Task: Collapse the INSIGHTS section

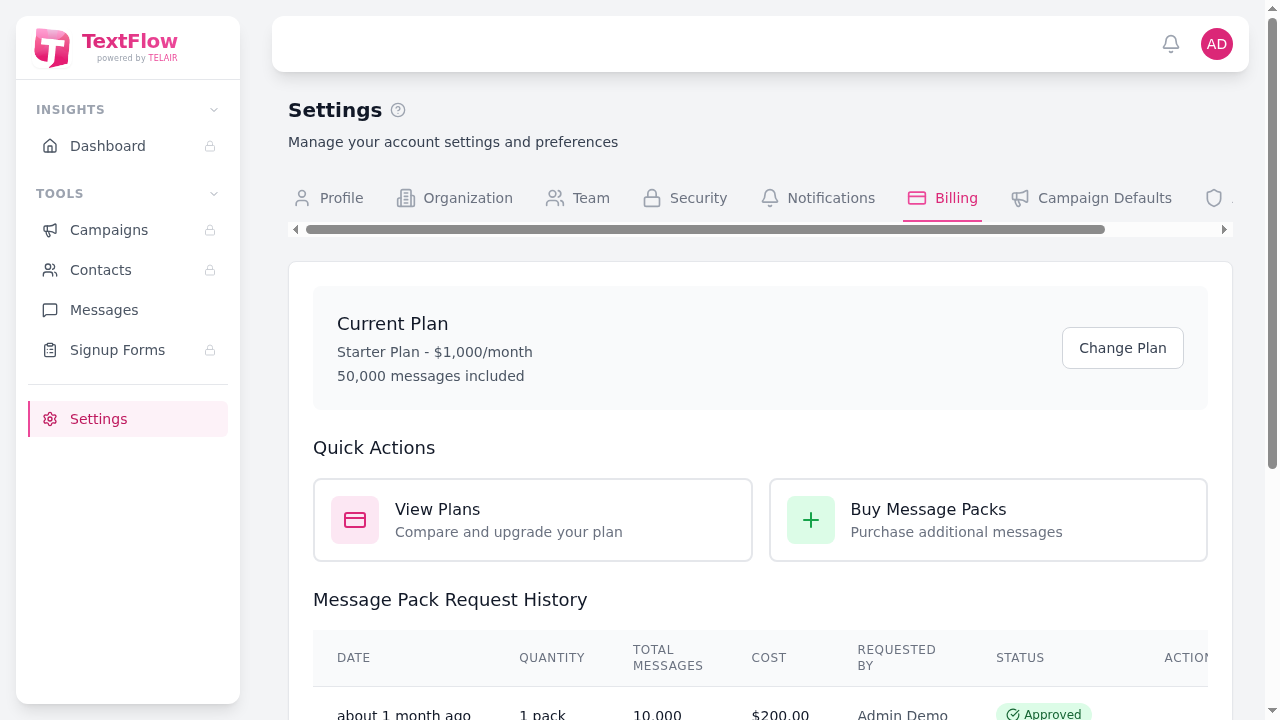Action: [213, 110]
